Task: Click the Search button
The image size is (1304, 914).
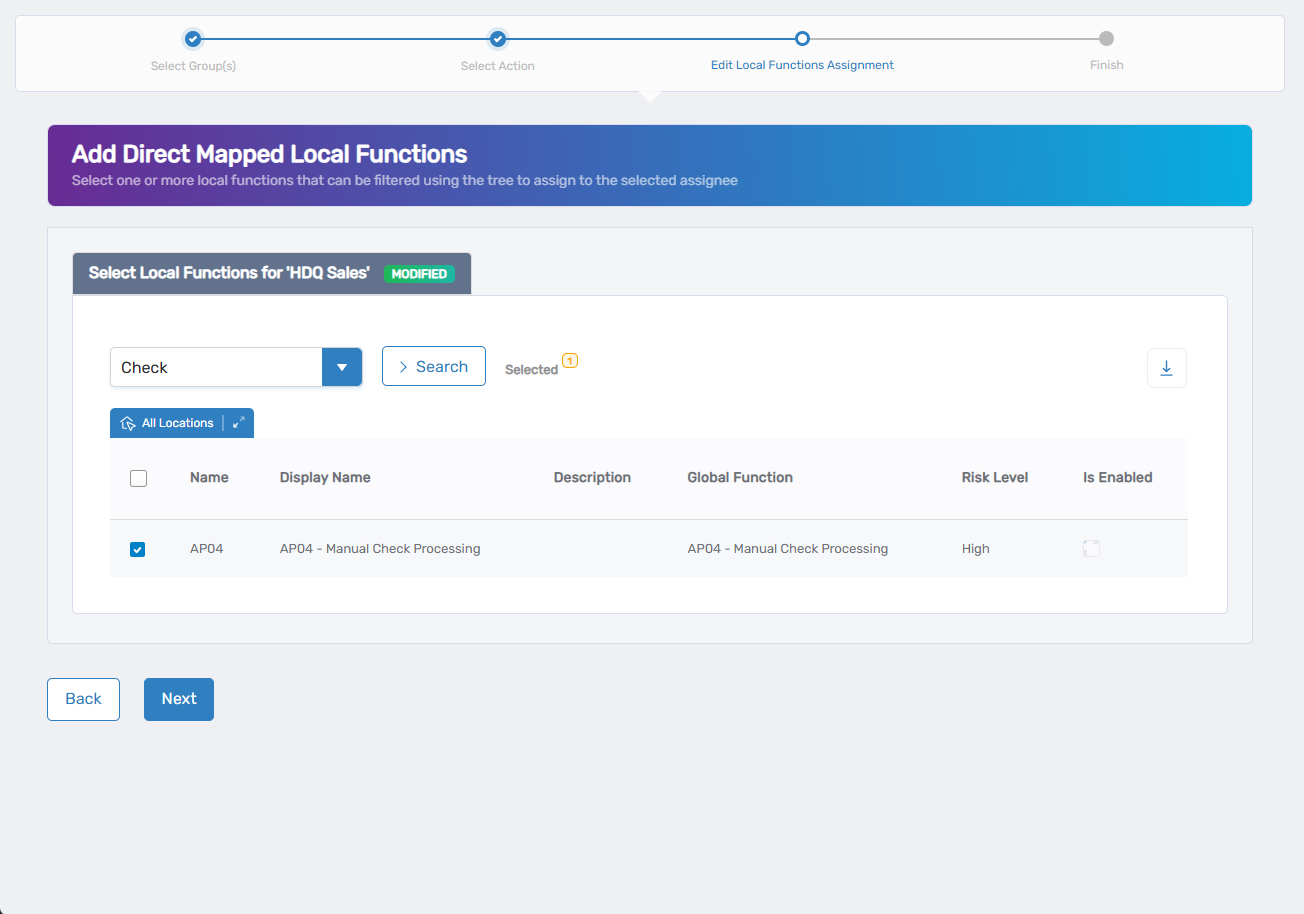Action: (x=433, y=366)
